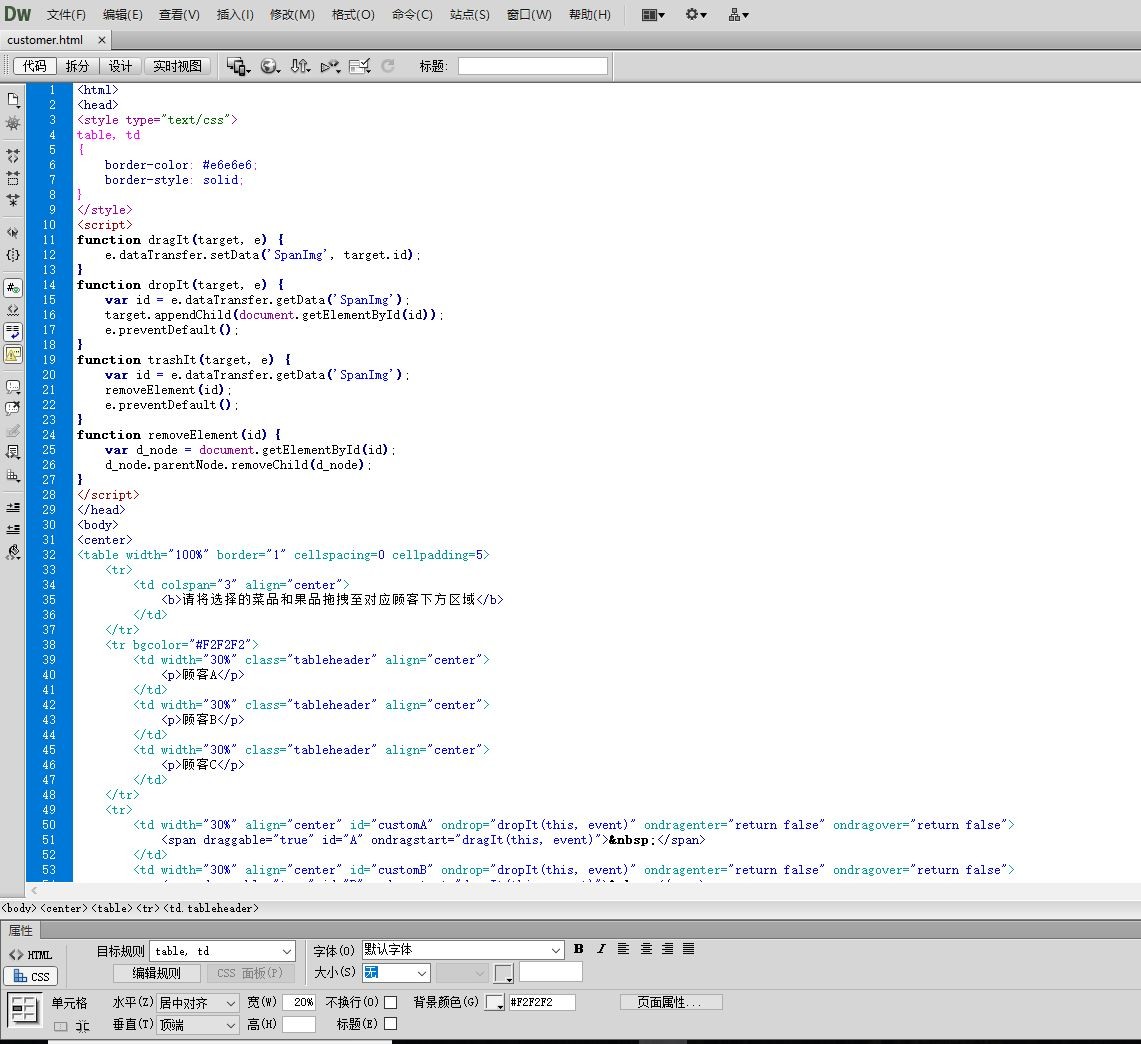Open the 查看(V) menu

click(179, 15)
